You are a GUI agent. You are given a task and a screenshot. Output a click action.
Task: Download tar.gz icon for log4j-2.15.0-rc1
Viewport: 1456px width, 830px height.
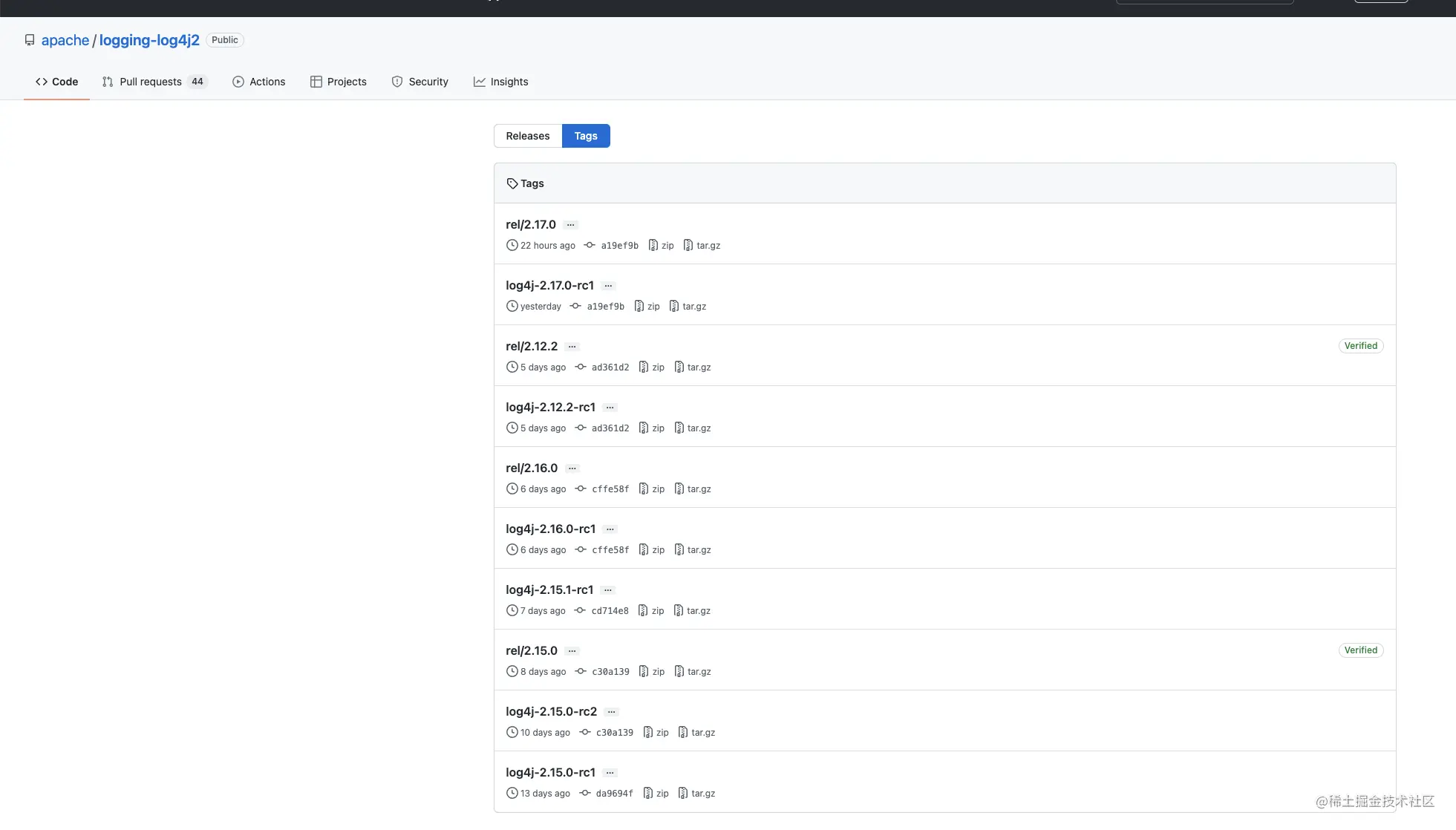tap(683, 793)
